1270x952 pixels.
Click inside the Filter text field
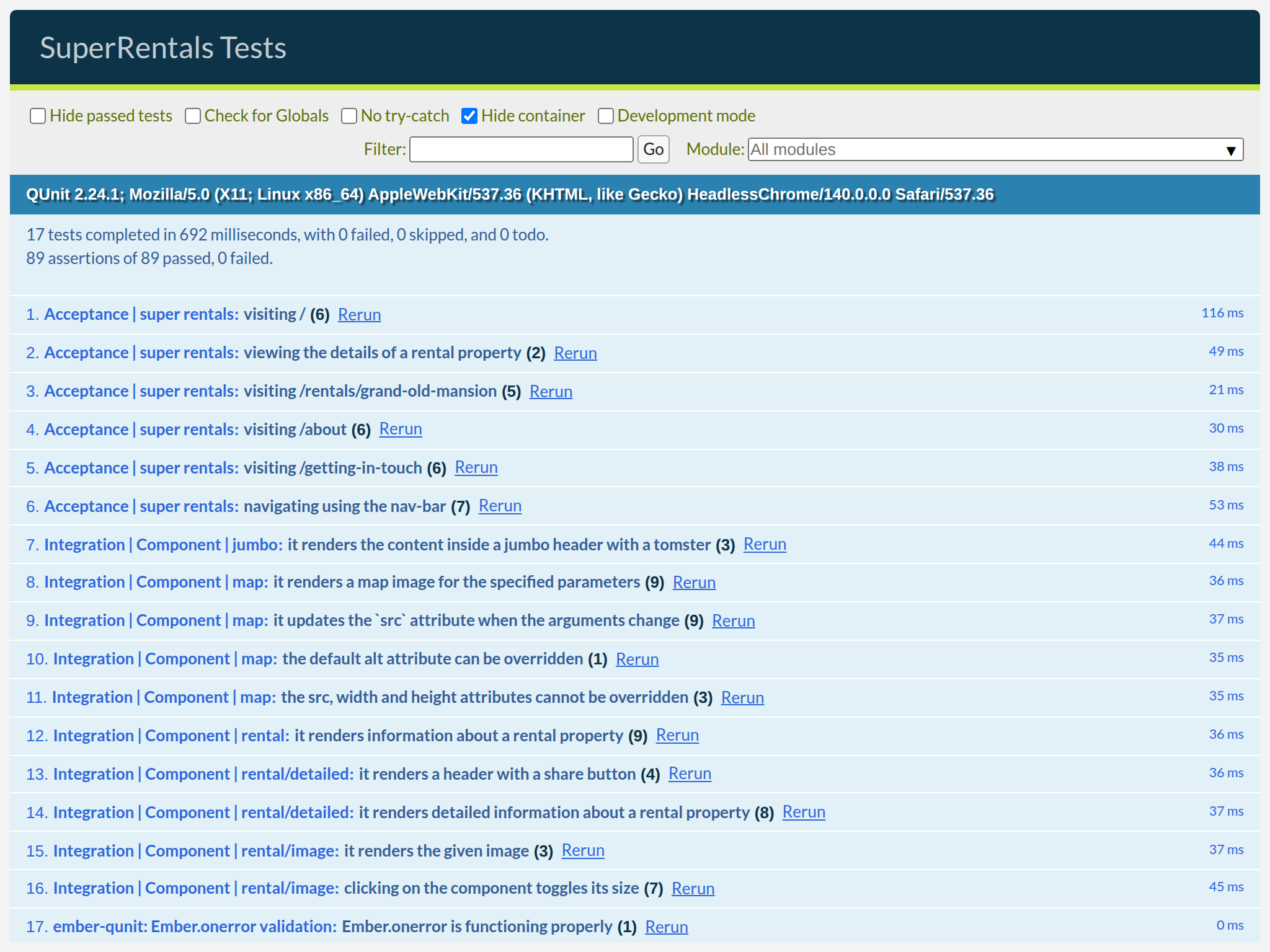pos(521,149)
